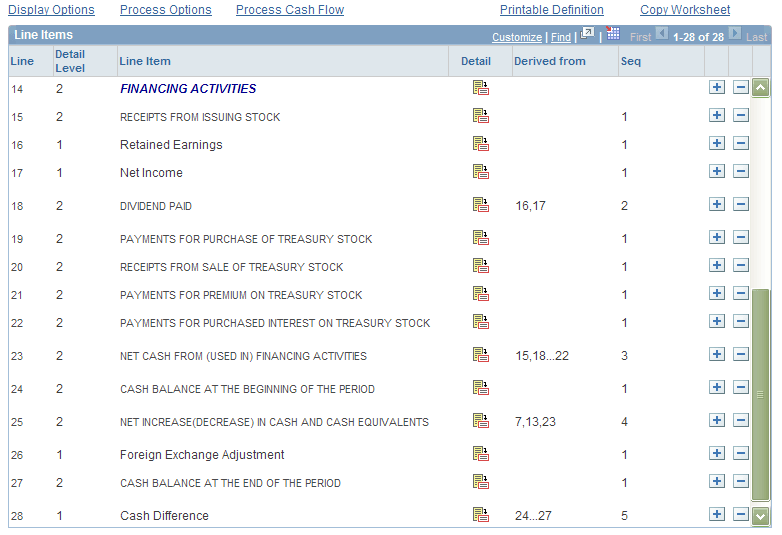The height and width of the screenshot is (535, 782).
Task: Open detail for FINANCING ACTIVITIES line
Action: [x=481, y=88]
